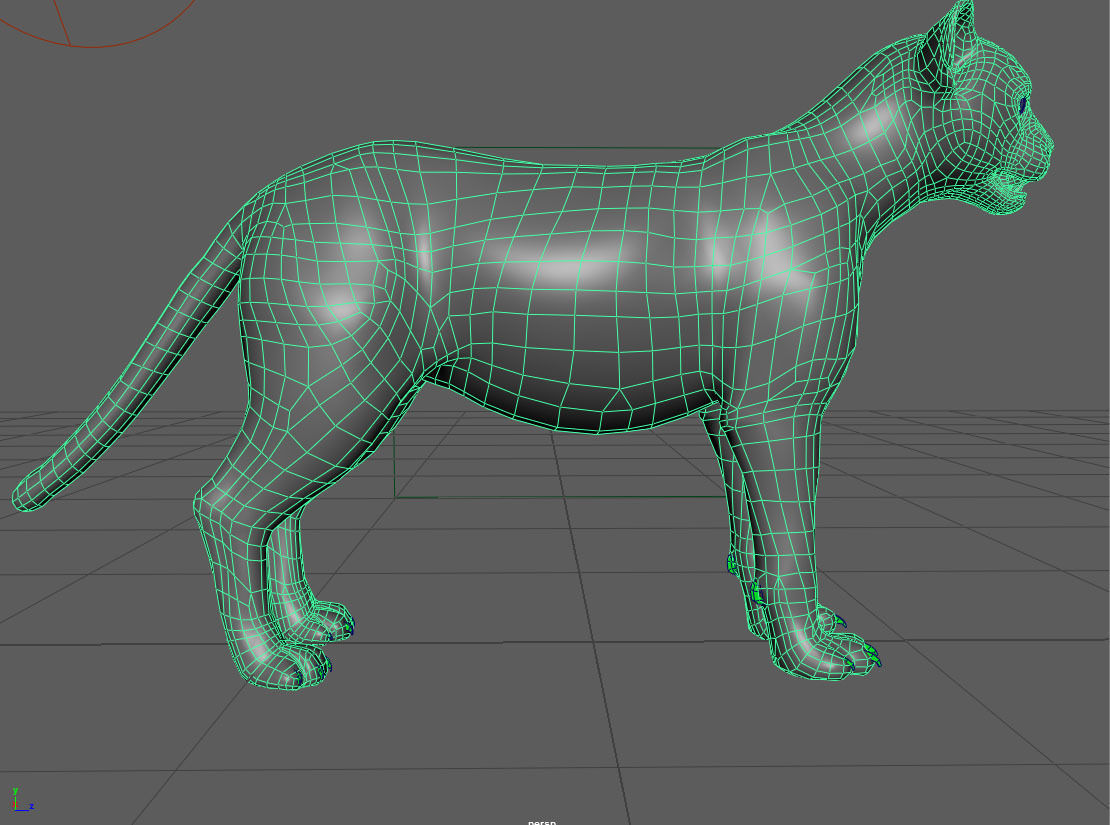Select the cat's tail tip
The image size is (1110, 825).
tap(25, 496)
